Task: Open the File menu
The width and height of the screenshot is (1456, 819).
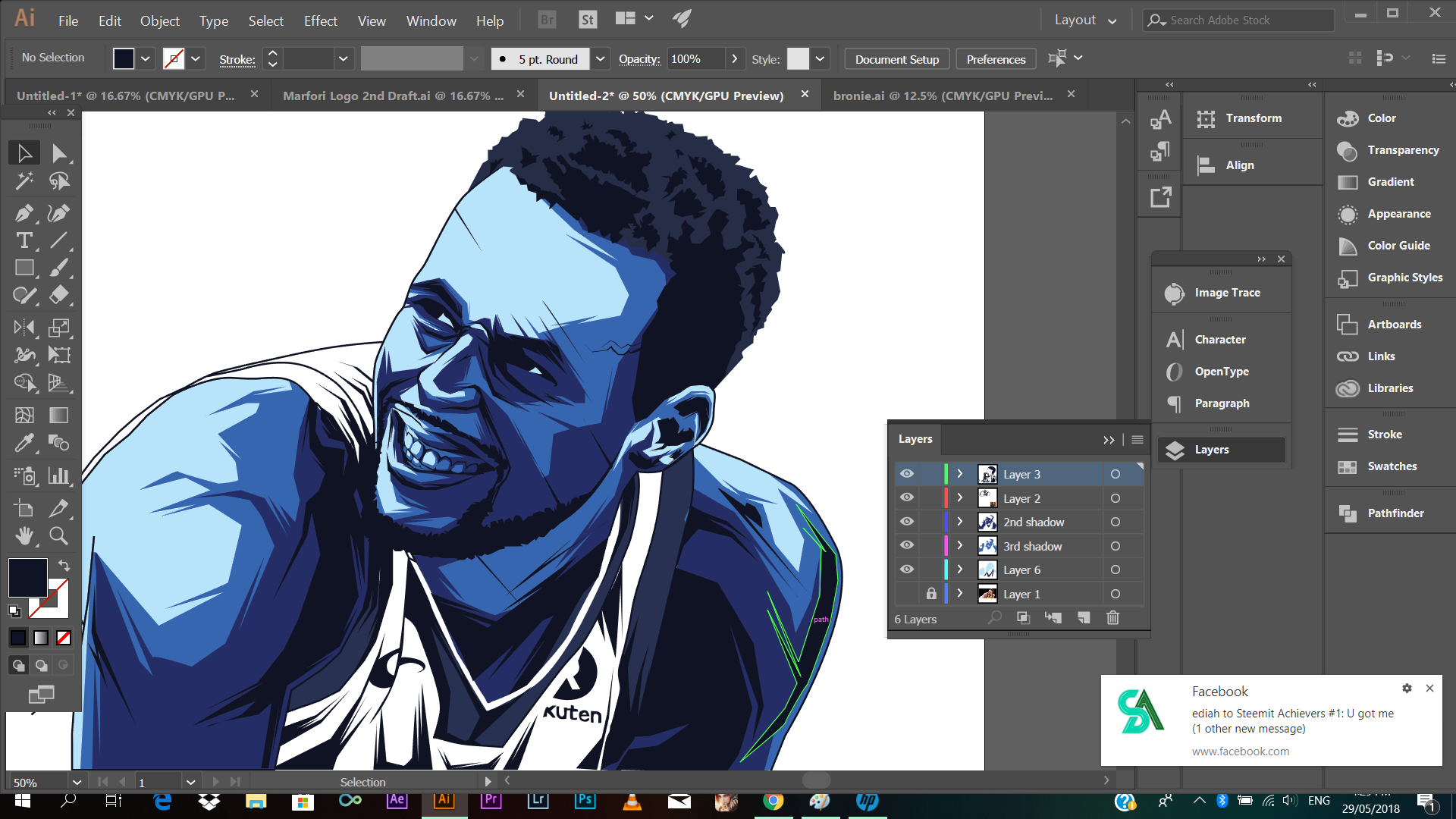Action: coord(68,20)
